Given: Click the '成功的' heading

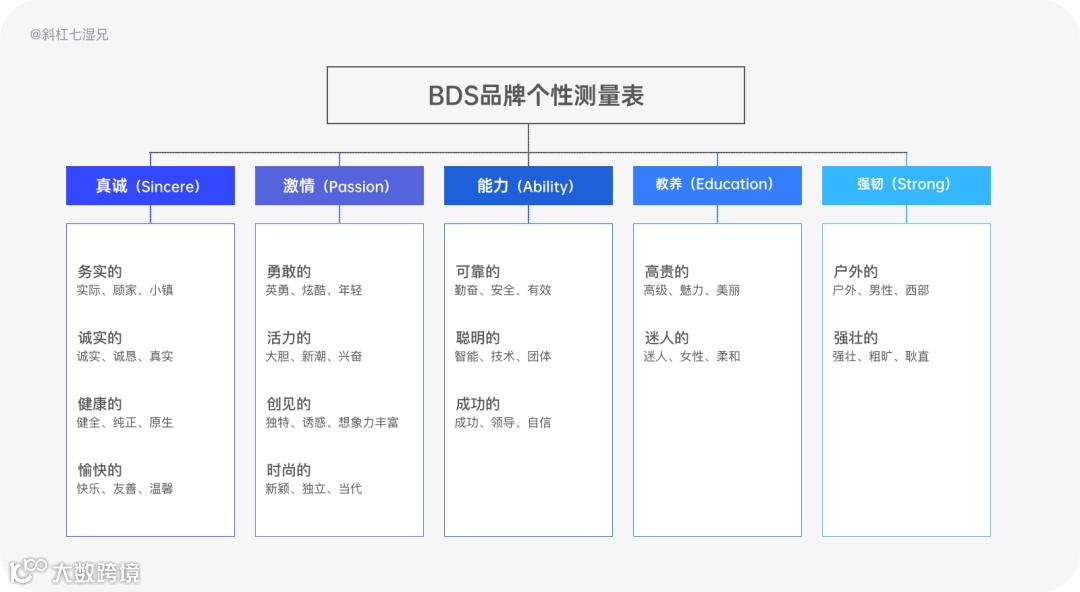Looking at the screenshot, I should pos(478,404).
